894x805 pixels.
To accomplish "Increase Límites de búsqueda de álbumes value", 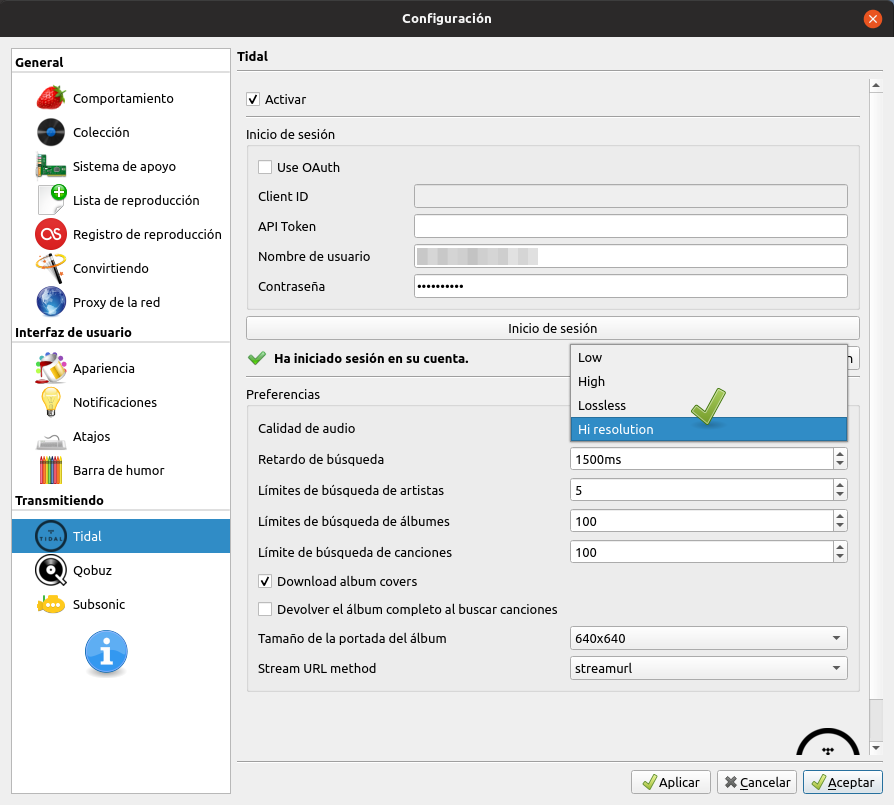I will [x=840, y=516].
